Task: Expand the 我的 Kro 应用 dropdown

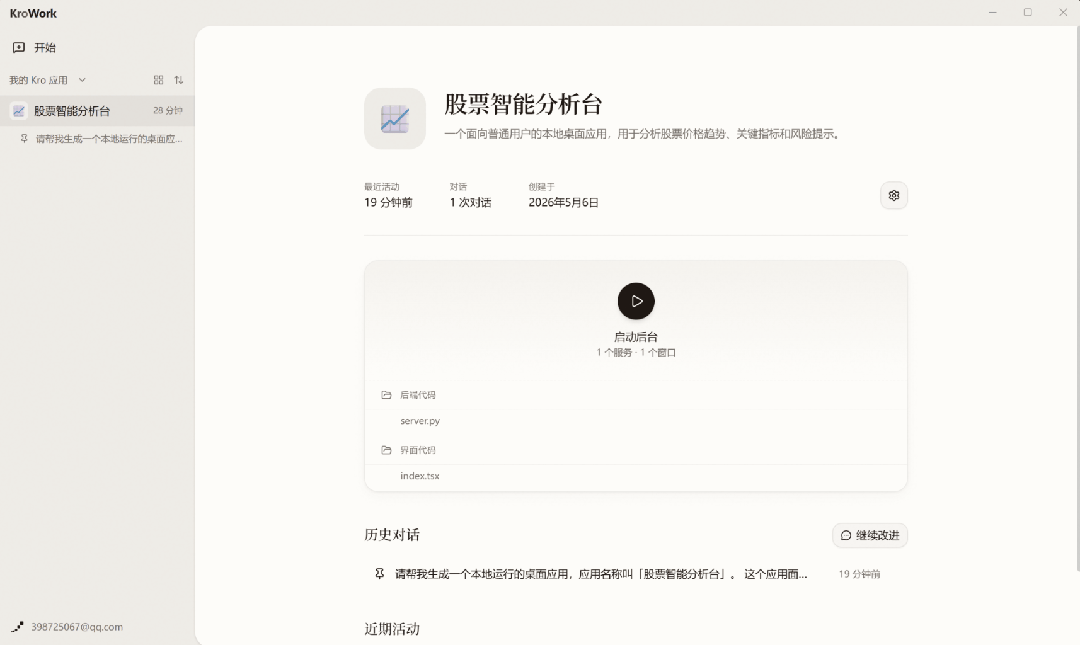Action: [x=82, y=80]
